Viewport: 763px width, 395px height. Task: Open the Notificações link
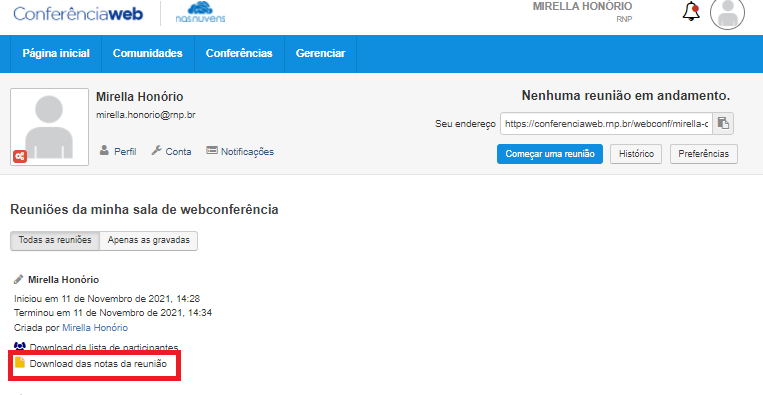pyautogui.click(x=247, y=152)
